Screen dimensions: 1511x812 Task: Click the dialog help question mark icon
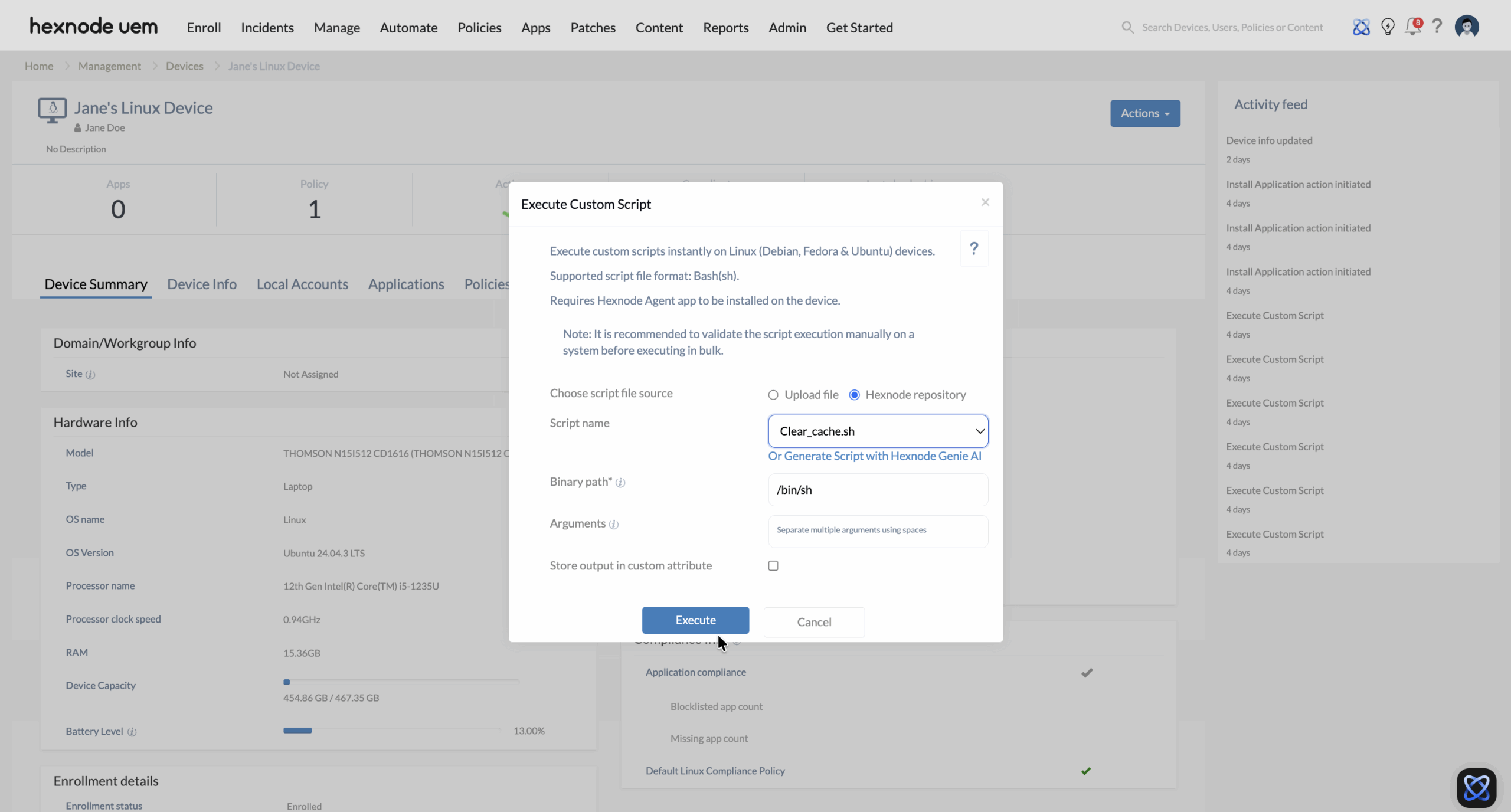click(974, 248)
